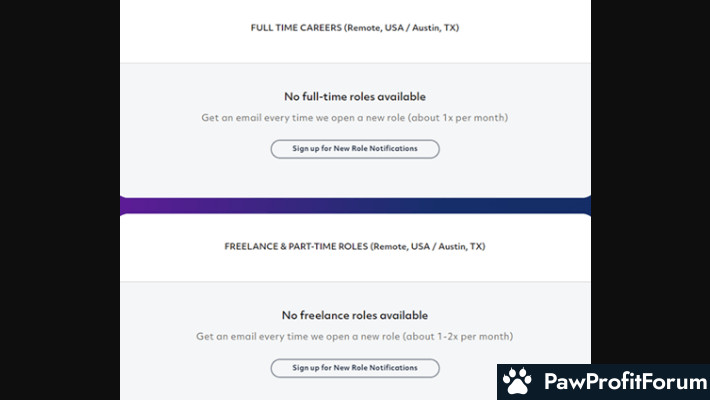Click the PawProfitForum paw print logo
The image size is (710, 400).
pyautogui.click(x=517, y=381)
